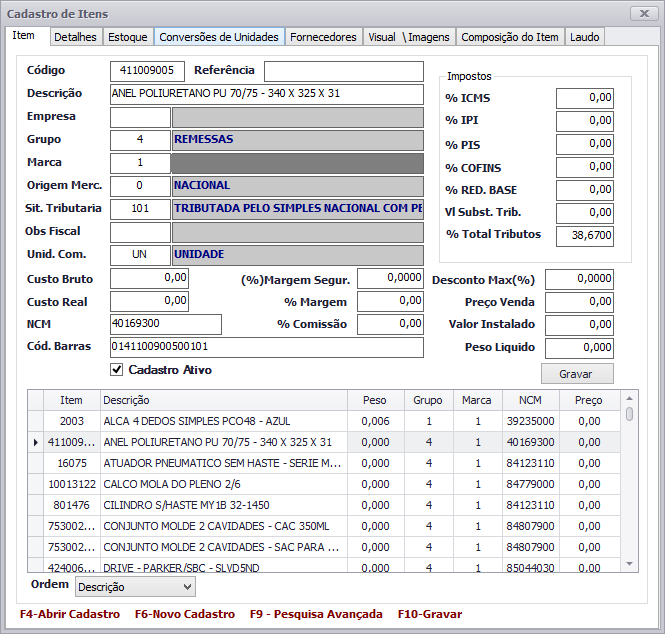Viewport: 665px width, 634px height.
Task: Click the Desconto Max(%) field
Action: pyautogui.click(x=579, y=279)
